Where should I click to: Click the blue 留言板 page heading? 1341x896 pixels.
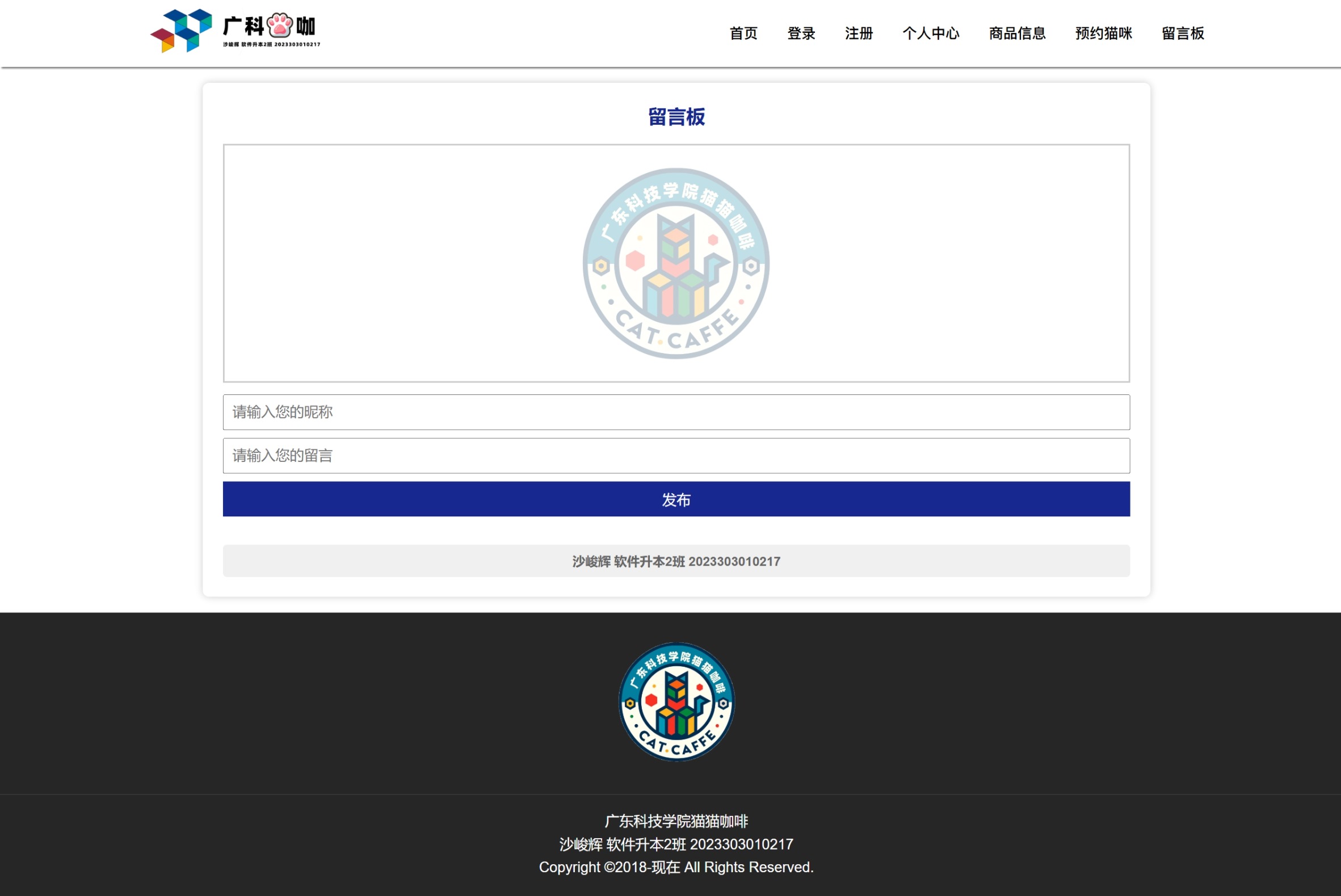(676, 116)
